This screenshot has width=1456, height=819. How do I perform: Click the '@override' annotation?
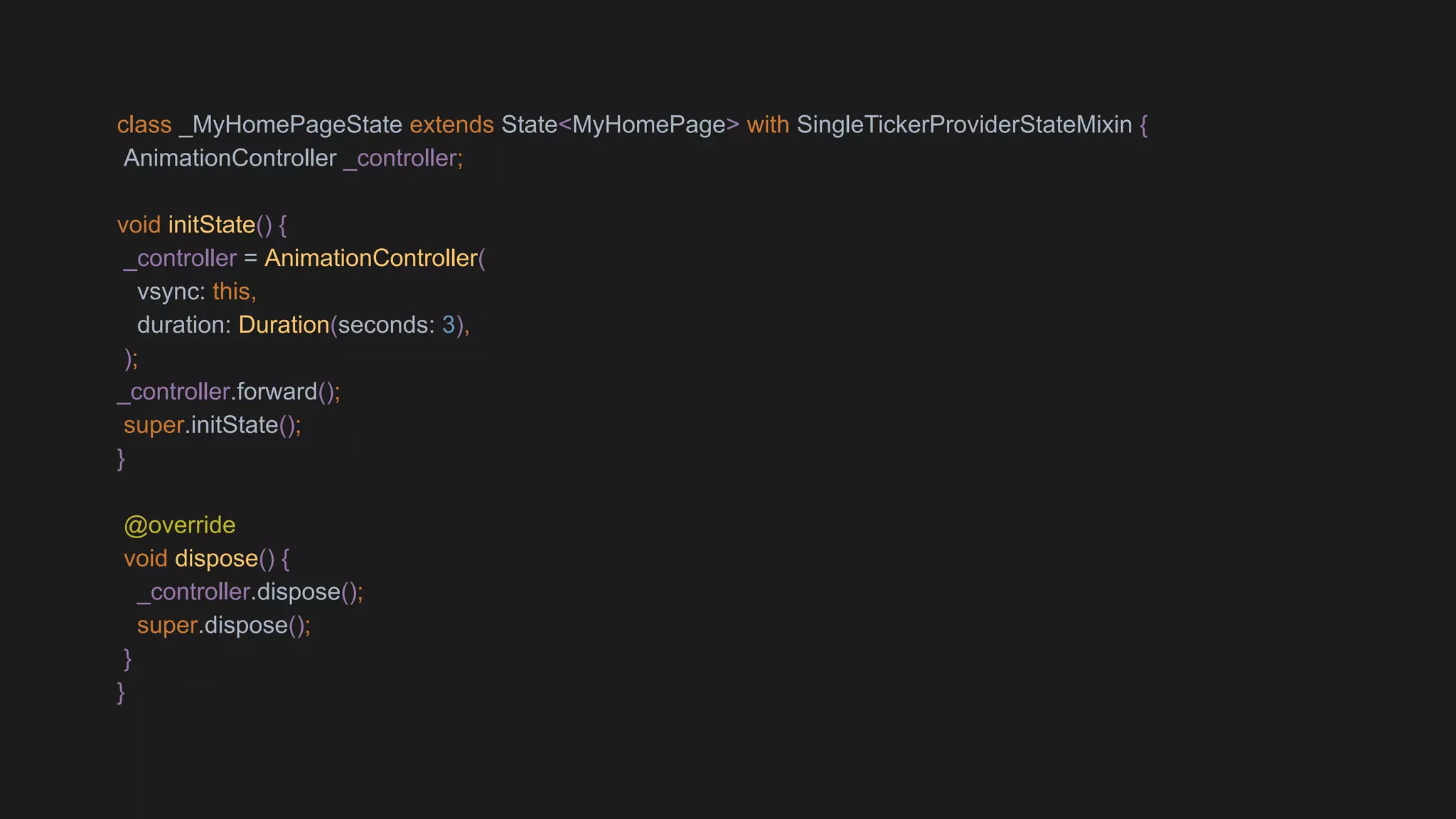point(180,525)
